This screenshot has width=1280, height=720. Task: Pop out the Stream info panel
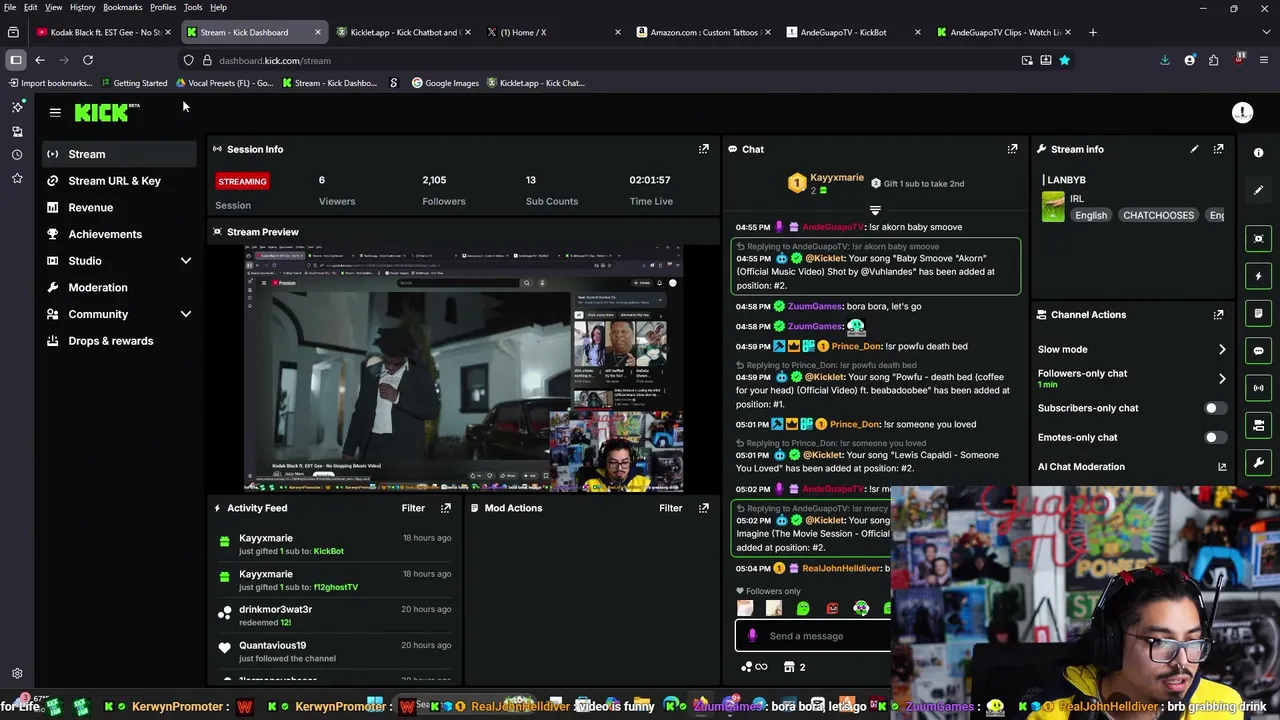(x=1218, y=149)
